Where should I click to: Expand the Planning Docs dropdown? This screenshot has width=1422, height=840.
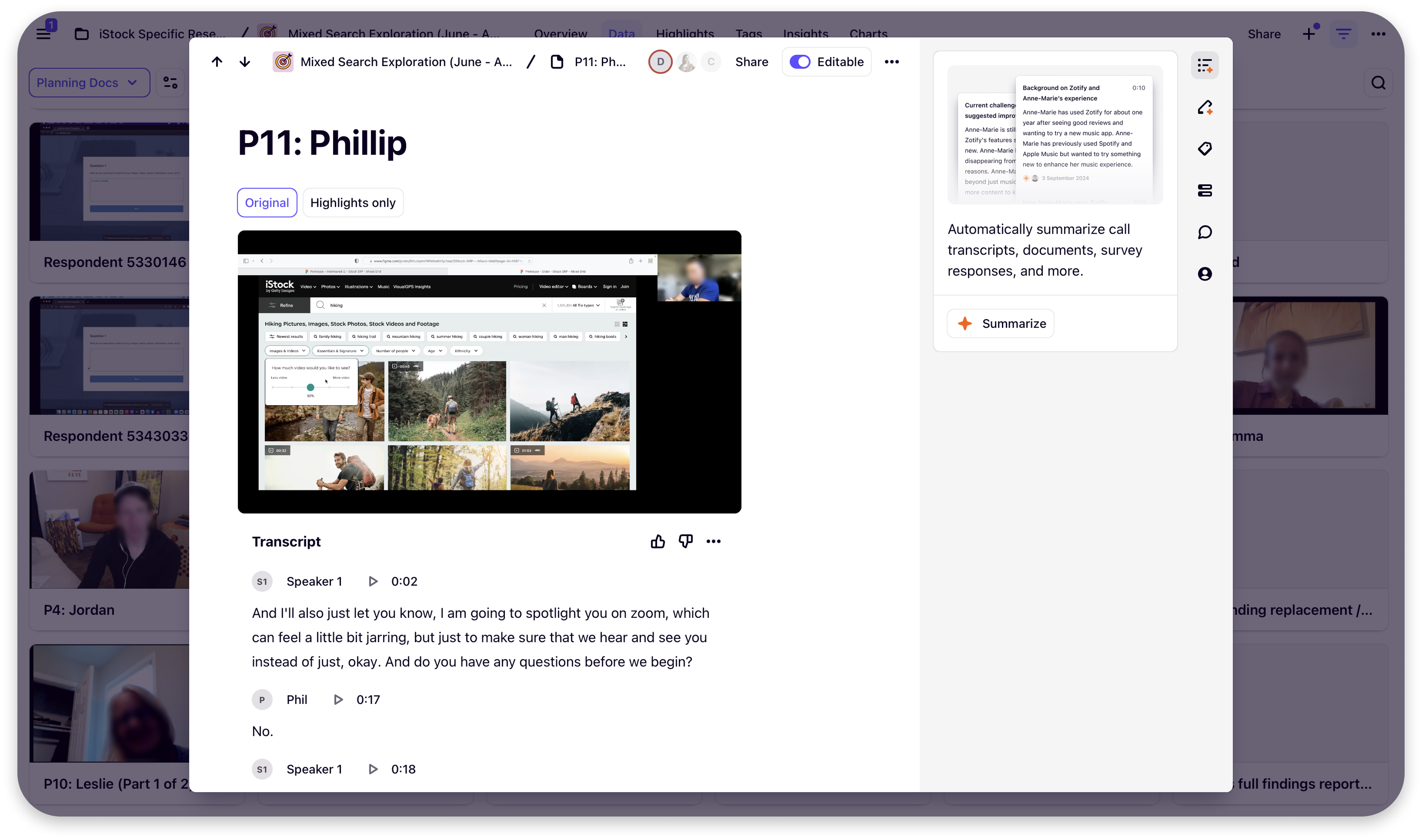(89, 83)
